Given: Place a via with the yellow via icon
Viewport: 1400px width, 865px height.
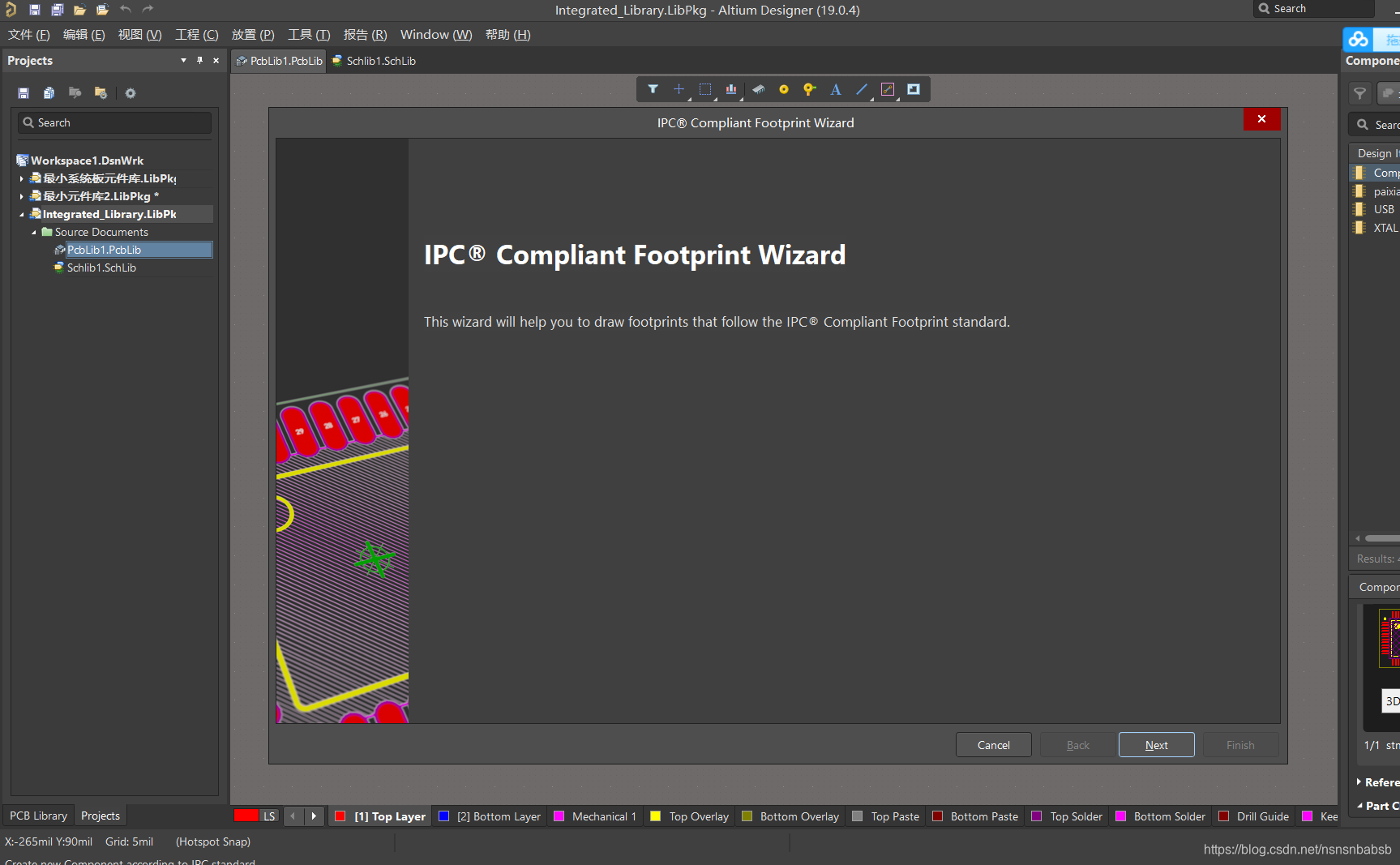Looking at the screenshot, I should coord(809,89).
